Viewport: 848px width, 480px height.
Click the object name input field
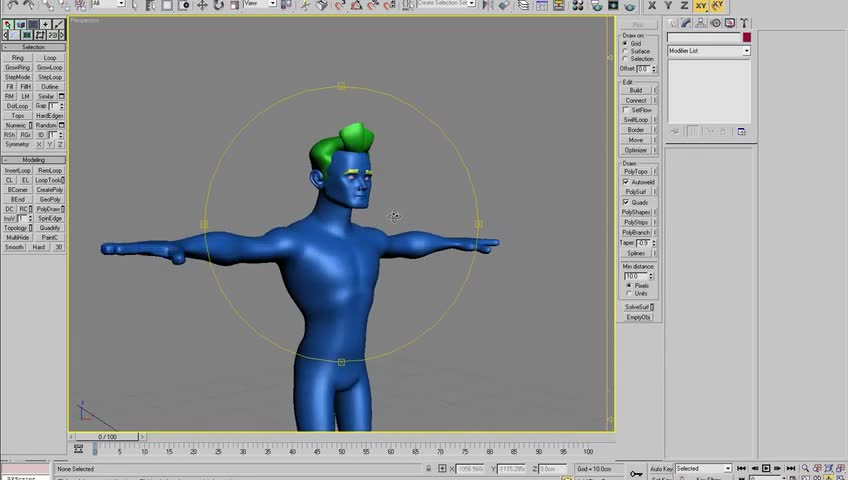[703, 38]
